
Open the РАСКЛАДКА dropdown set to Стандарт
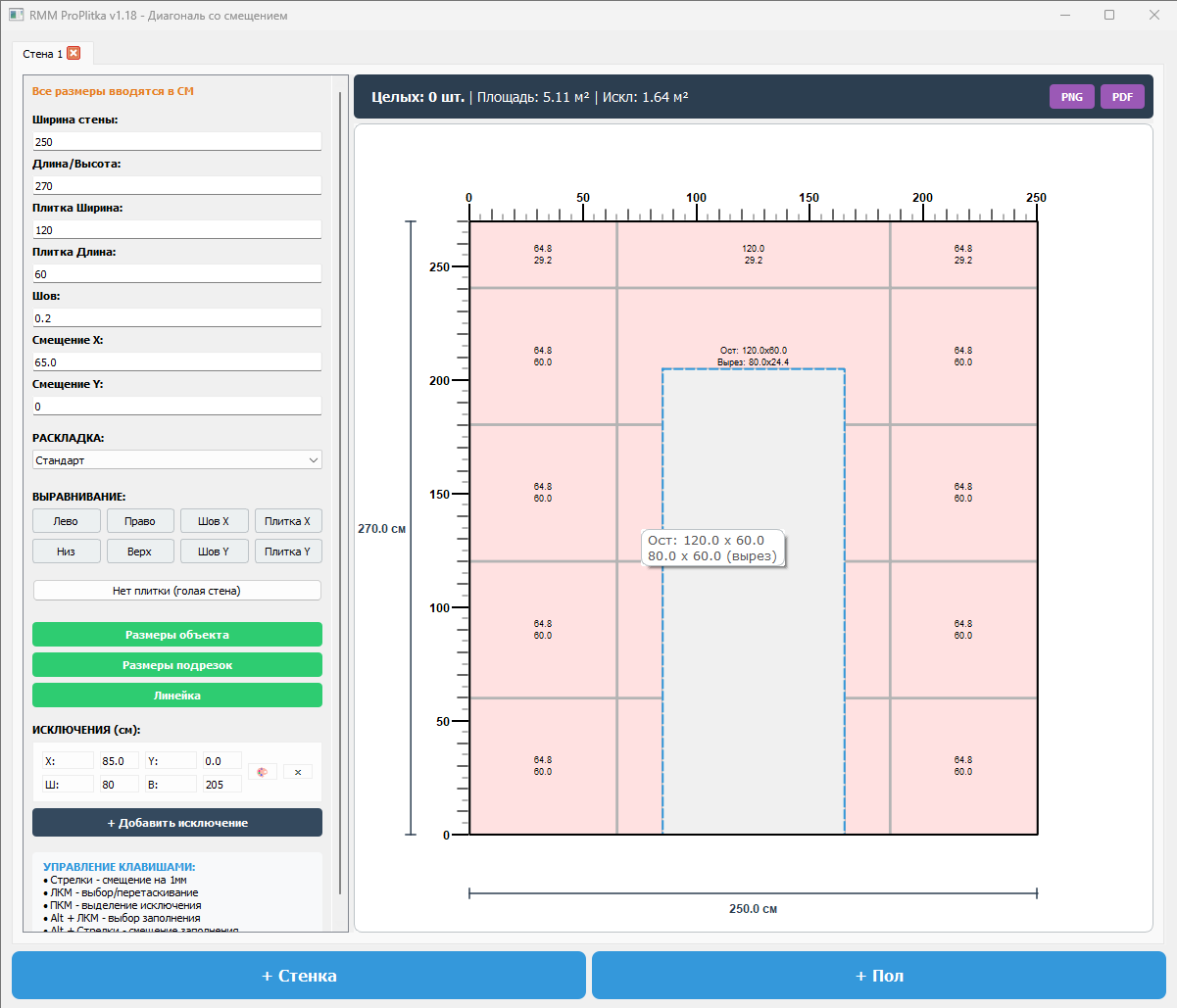click(x=176, y=460)
